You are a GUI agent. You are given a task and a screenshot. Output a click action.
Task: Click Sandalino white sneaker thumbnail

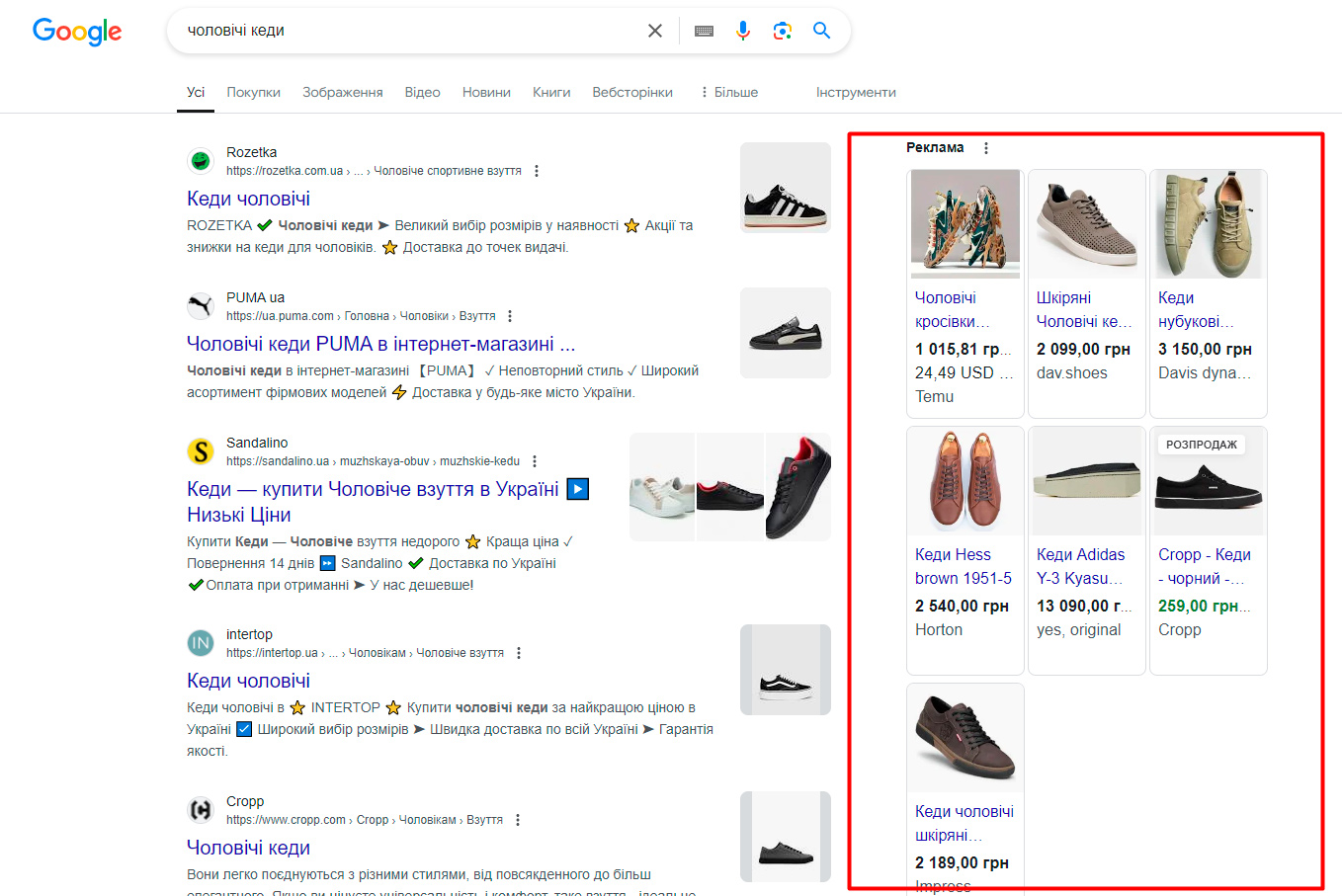[x=662, y=487]
